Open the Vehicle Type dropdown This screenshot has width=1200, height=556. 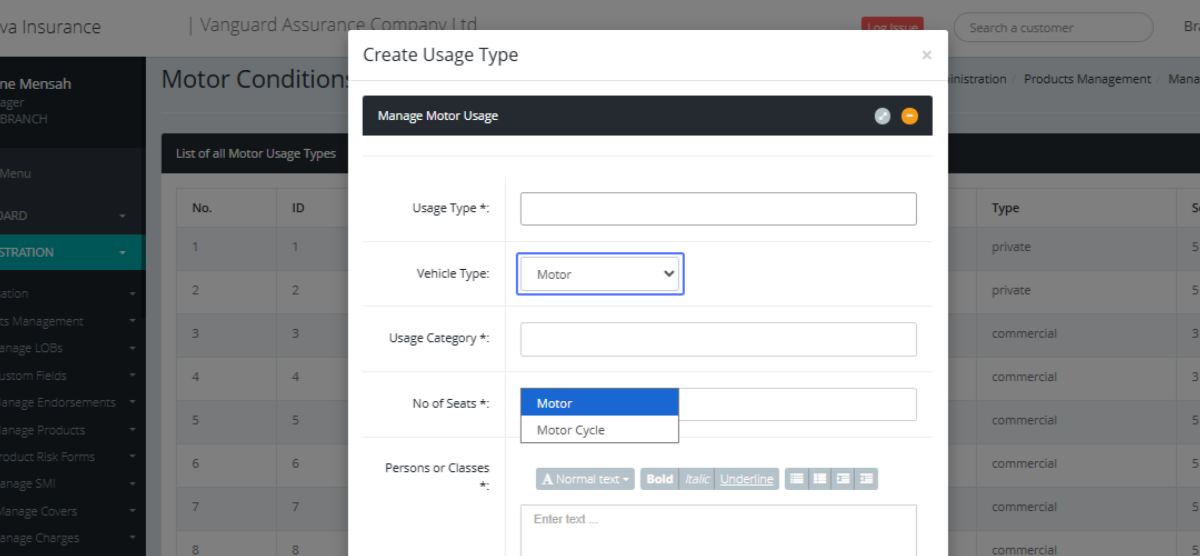click(600, 274)
